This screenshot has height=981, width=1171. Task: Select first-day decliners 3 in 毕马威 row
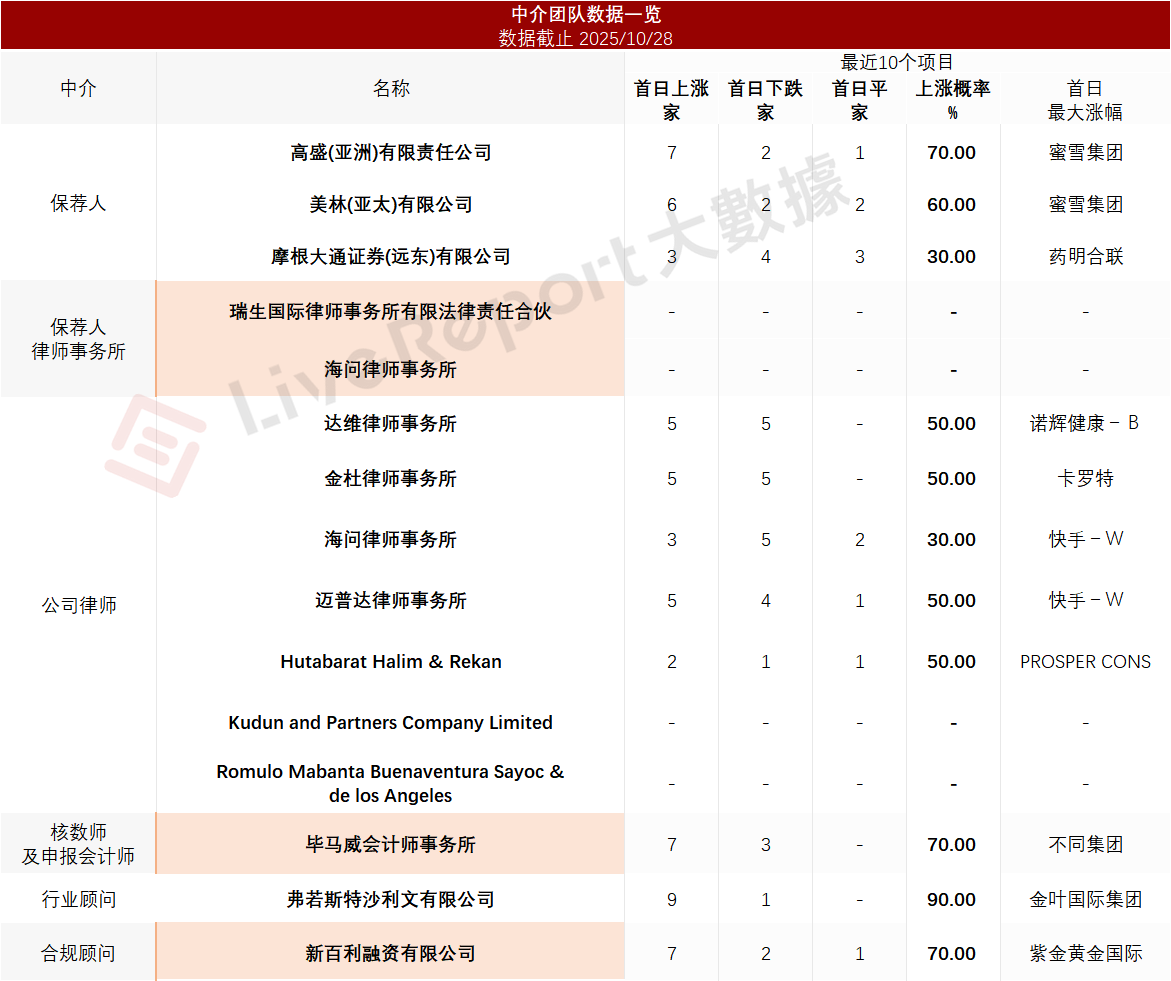click(765, 844)
